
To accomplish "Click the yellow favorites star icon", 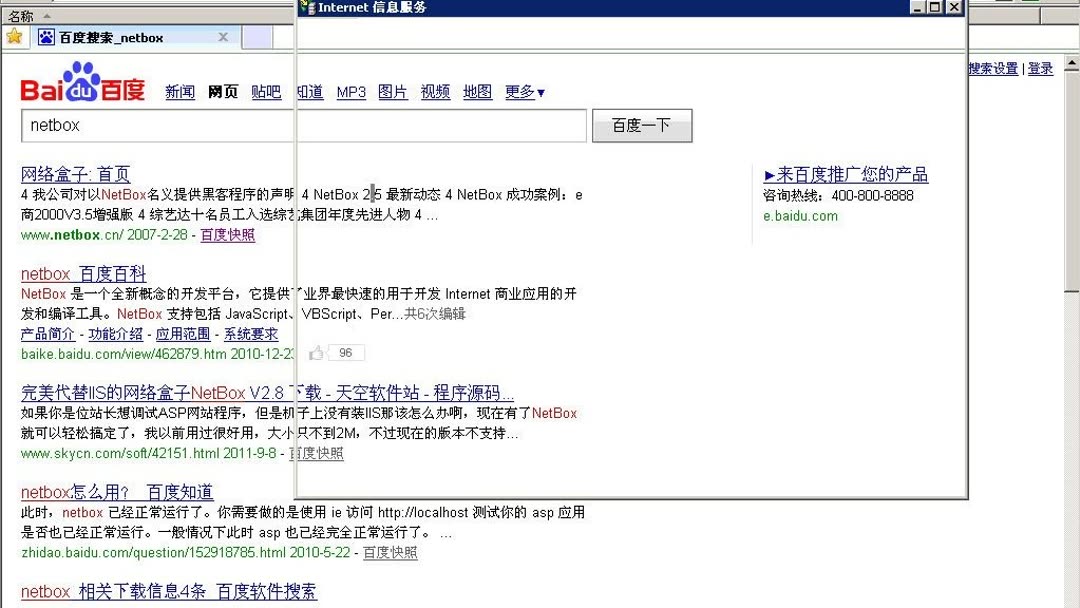I will pos(14,36).
